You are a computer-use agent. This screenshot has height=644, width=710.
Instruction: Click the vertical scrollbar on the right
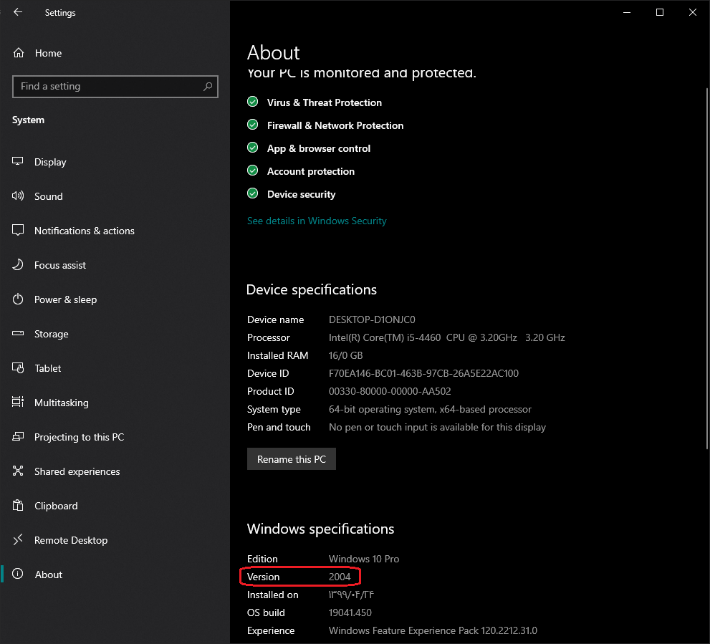pos(707,267)
